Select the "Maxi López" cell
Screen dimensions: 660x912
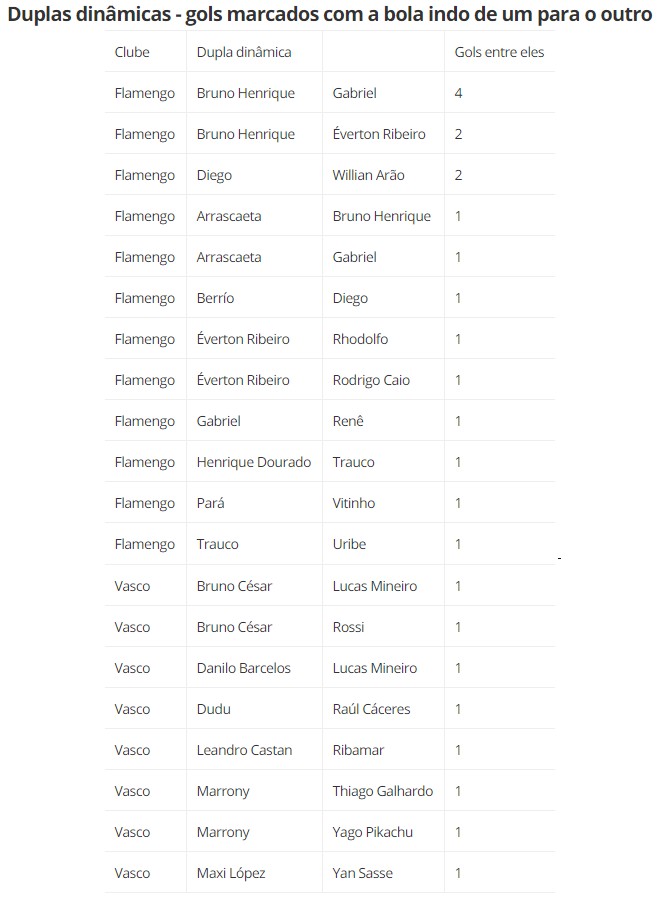231,873
